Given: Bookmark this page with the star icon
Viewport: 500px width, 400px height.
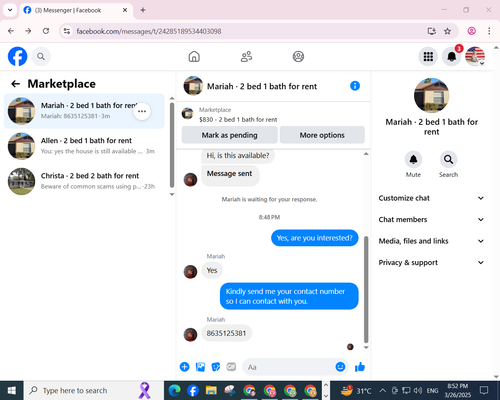Looking at the screenshot, I should [447, 31].
